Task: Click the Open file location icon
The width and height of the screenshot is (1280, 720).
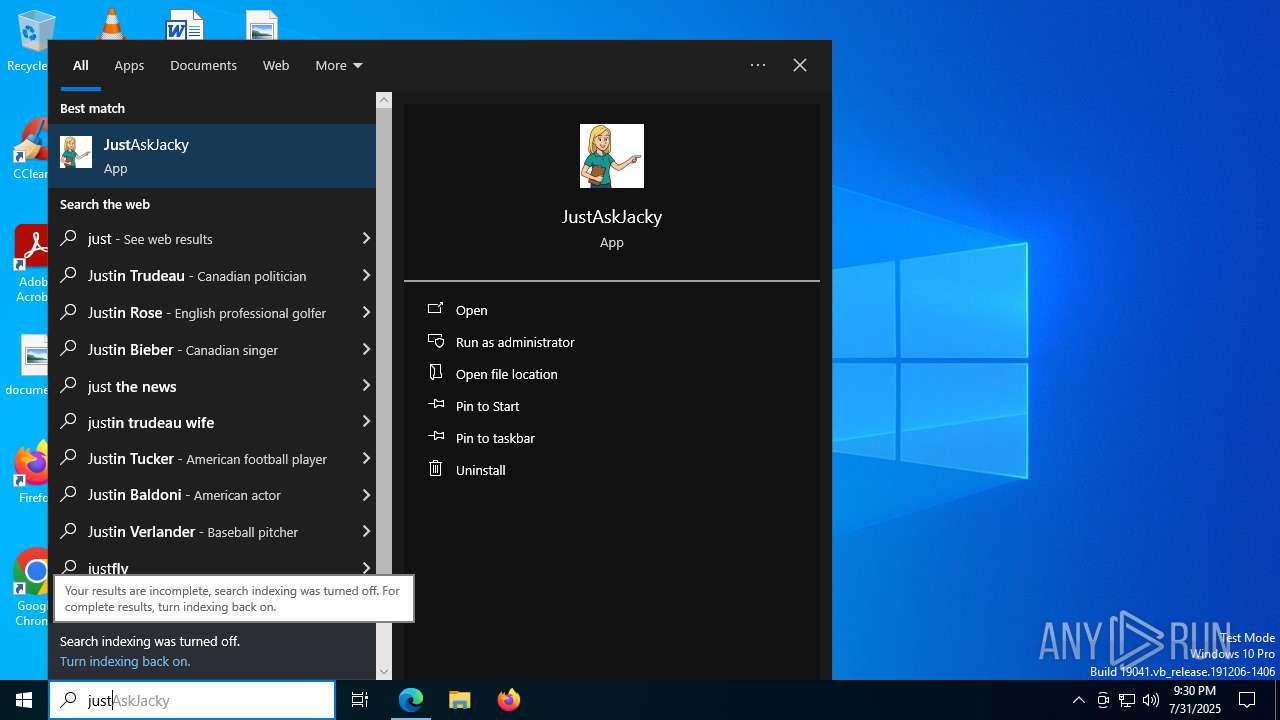Action: pos(435,373)
